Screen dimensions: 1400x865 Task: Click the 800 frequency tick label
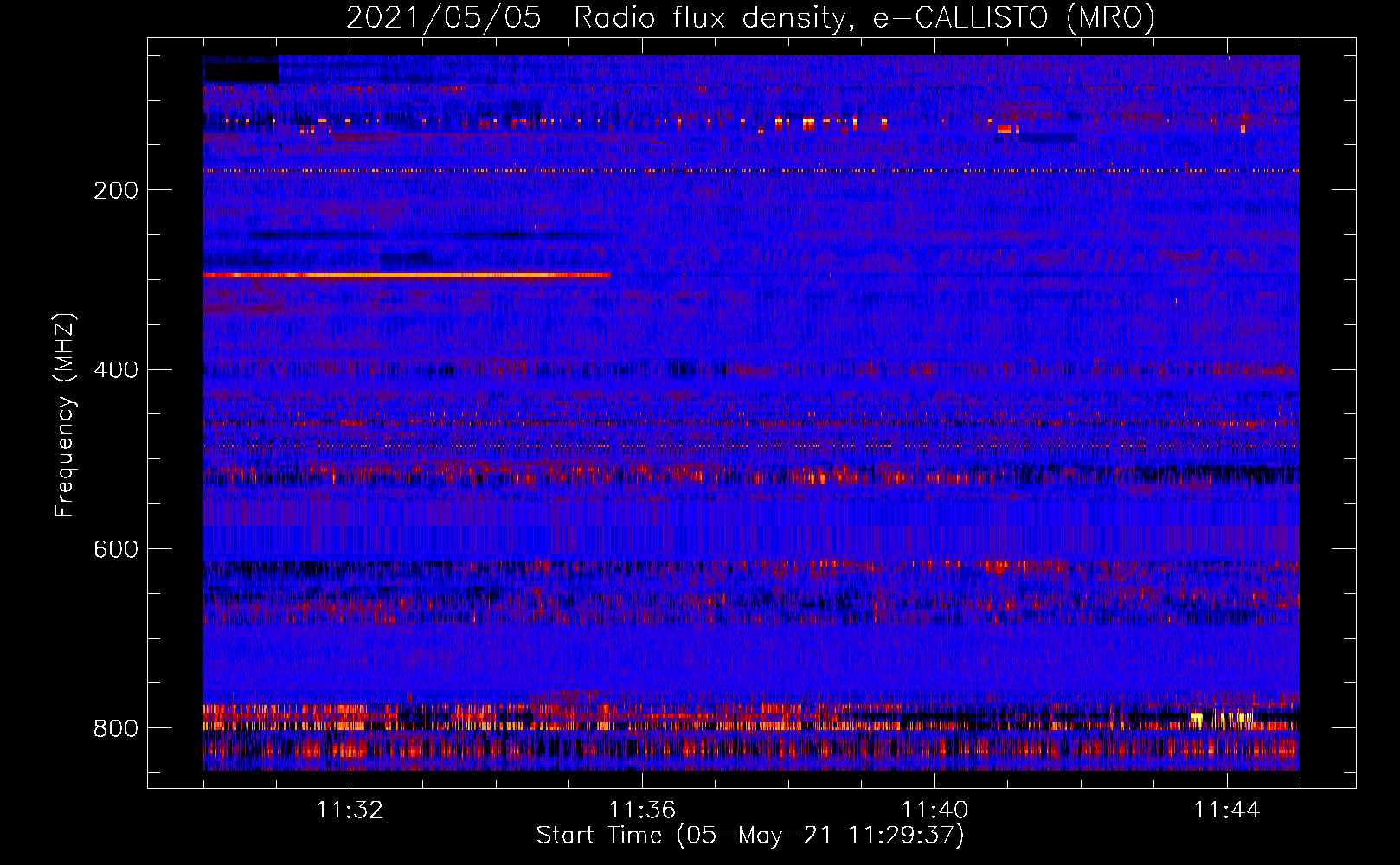pyautogui.click(x=116, y=728)
